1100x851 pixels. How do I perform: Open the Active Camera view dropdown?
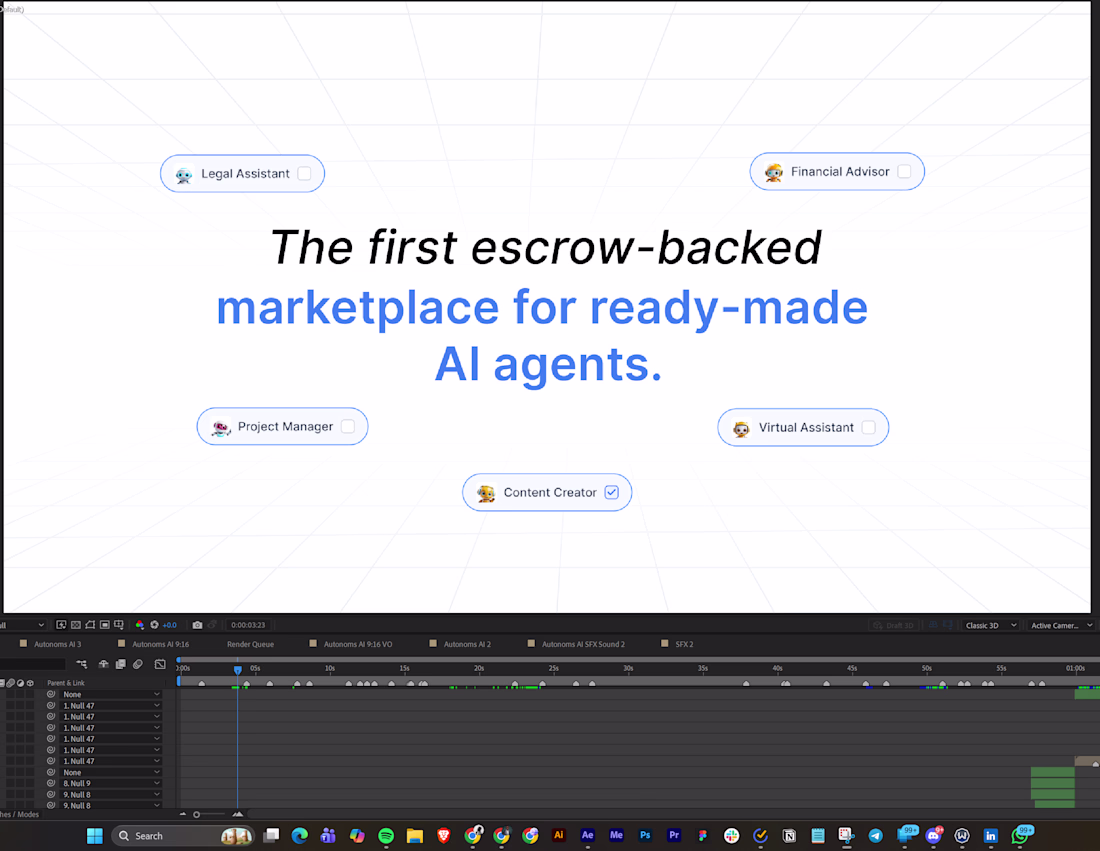[x=1061, y=625]
